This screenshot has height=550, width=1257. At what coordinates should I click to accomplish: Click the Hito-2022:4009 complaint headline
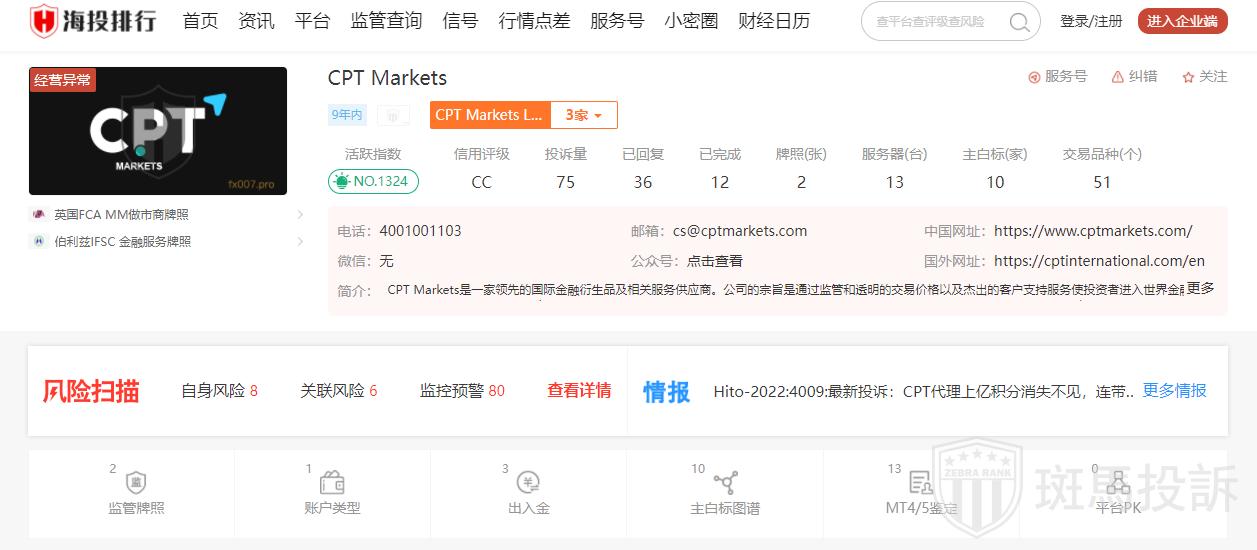923,391
